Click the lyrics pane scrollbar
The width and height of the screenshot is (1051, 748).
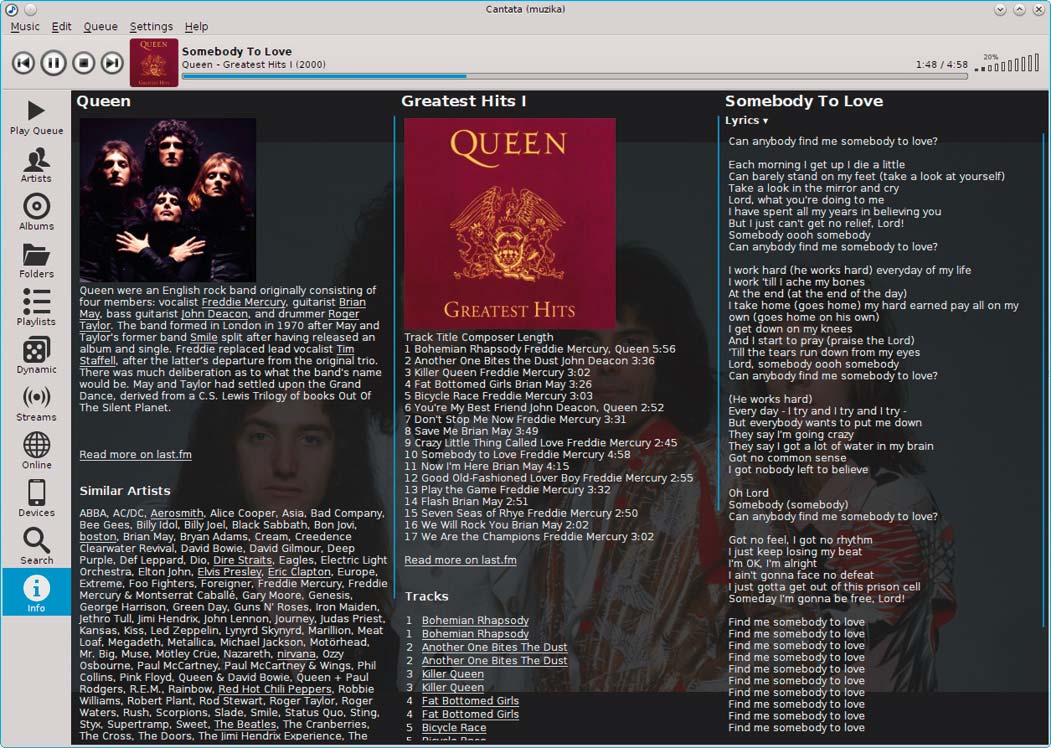point(1045,381)
